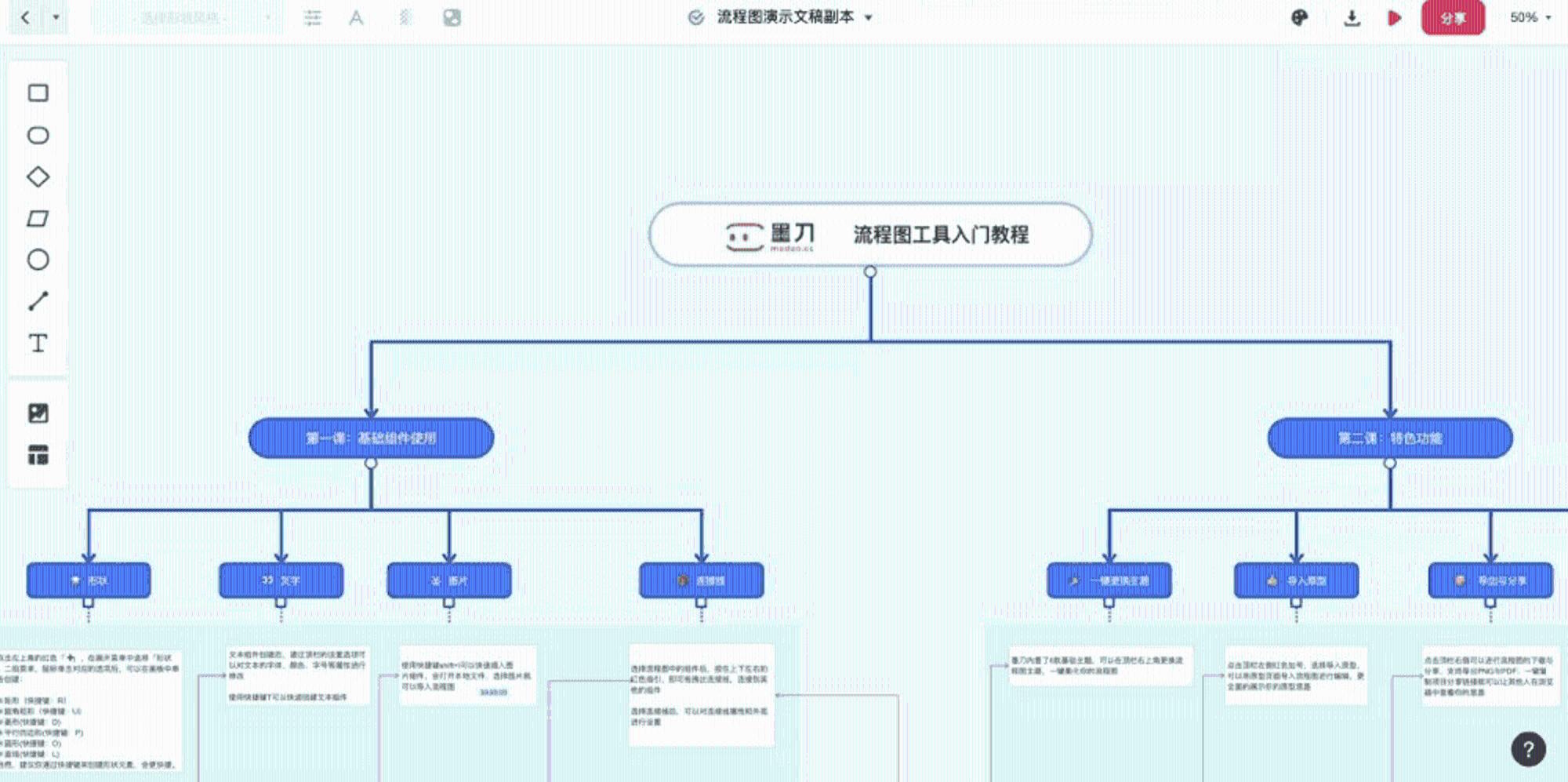Click the document title 流程图演示文稿副本
This screenshot has height=782, width=1568.
(x=785, y=17)
